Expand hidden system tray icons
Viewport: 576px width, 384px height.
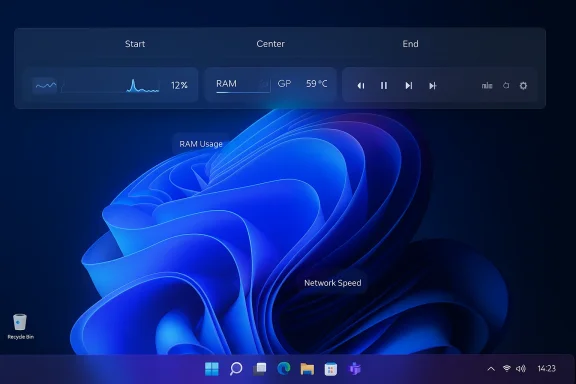491,369
